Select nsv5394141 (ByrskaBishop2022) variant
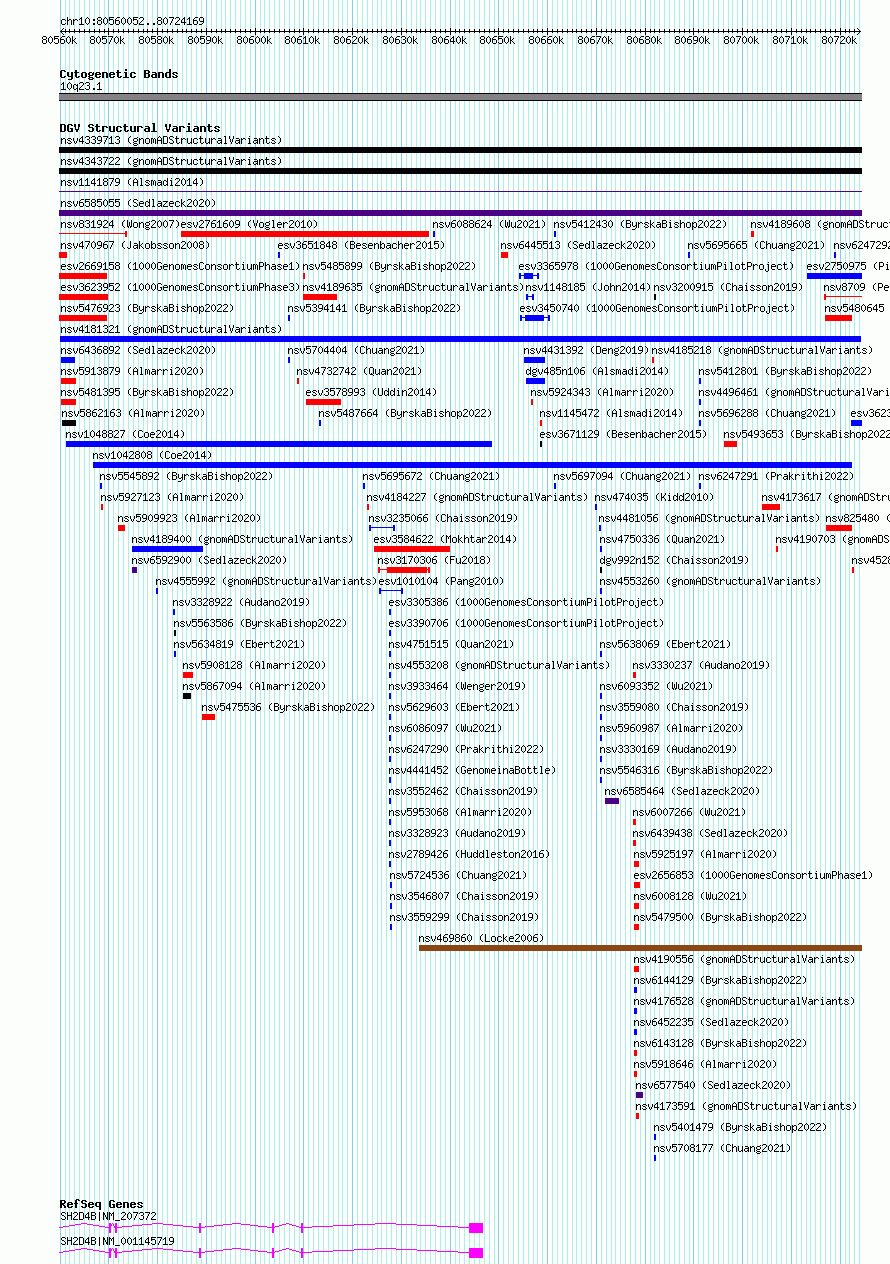Image resolution: width=890 pixels, height=1264 pixels. [375, 308]
